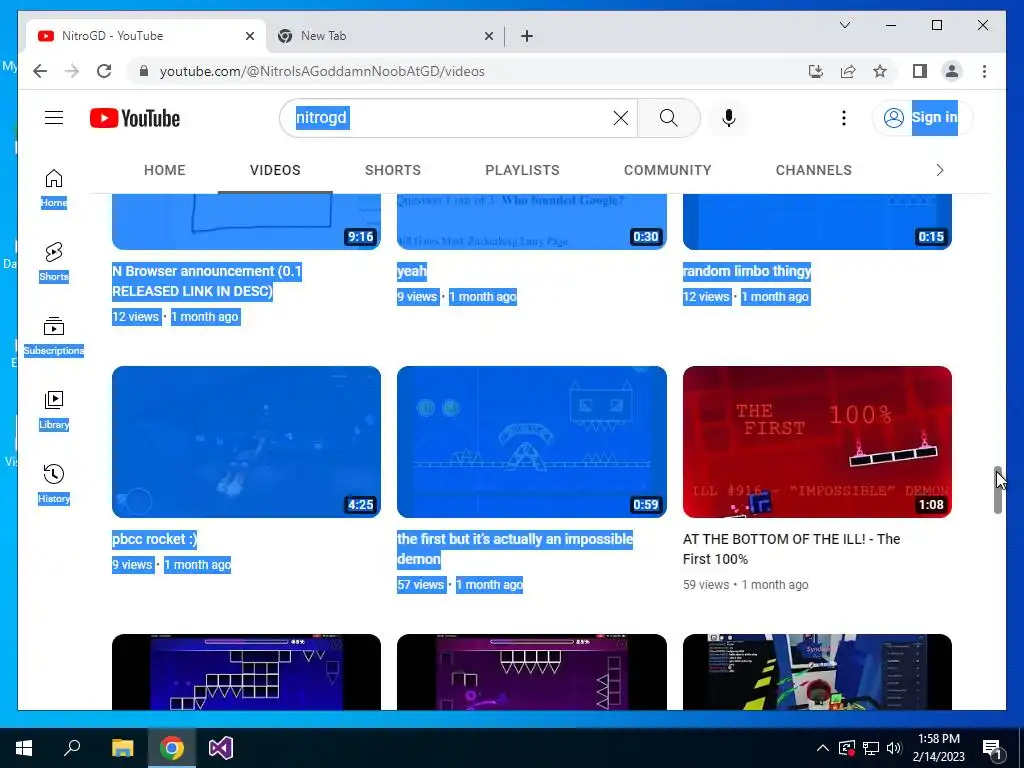The image size is (1024, 768).
Task: Click impossible demon thumbnail 0:59
Action: (532, 442)
